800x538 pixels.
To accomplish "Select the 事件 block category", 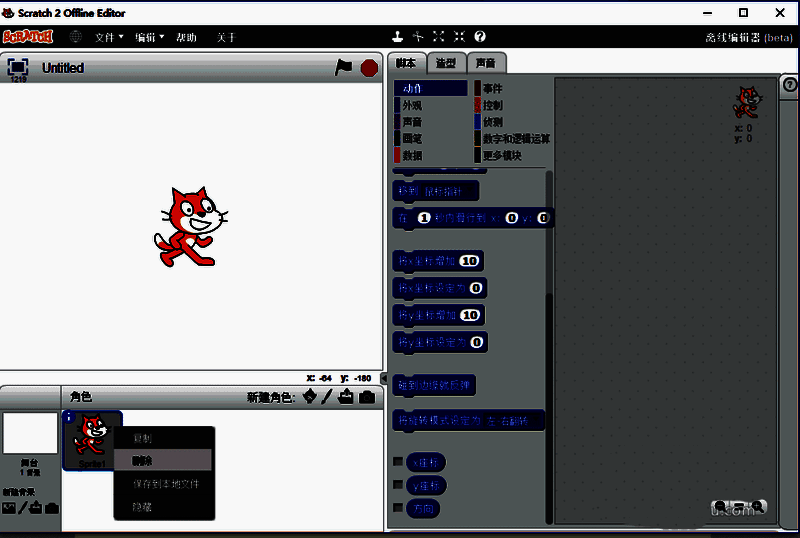I will point(492,89).
